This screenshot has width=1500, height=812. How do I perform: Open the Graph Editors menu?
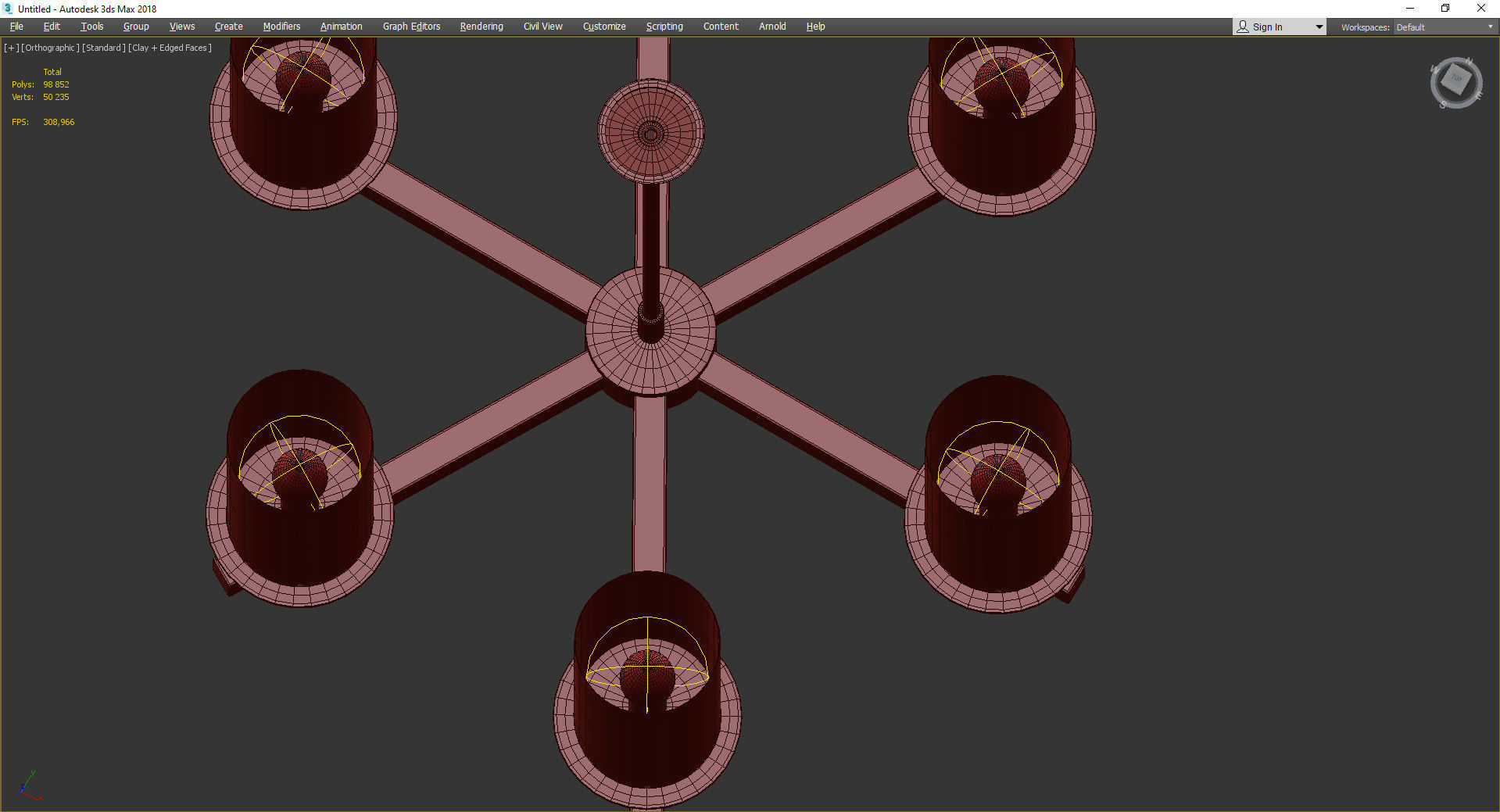(411, 27)
